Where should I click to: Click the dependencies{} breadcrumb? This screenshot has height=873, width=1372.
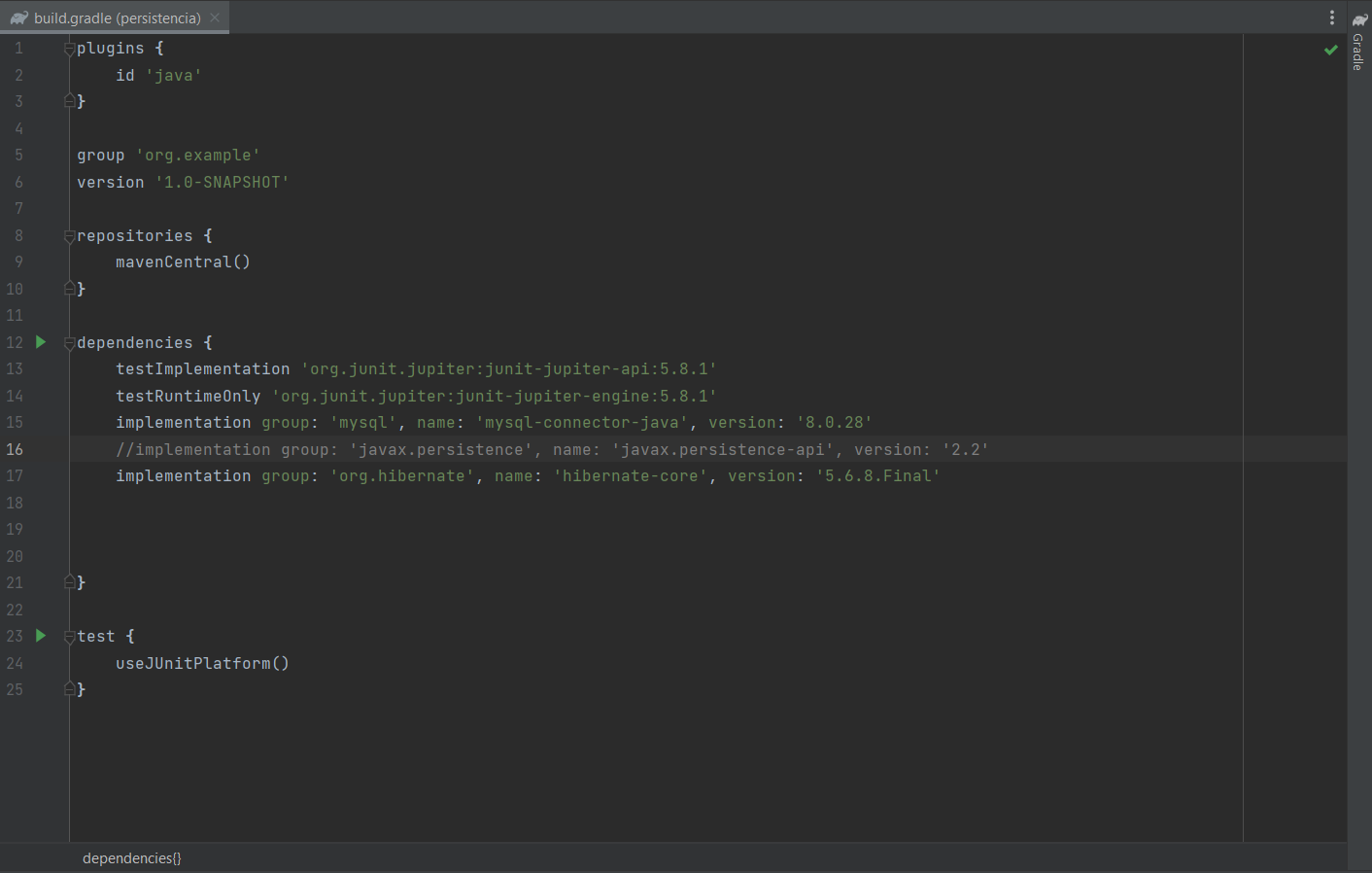132,858
